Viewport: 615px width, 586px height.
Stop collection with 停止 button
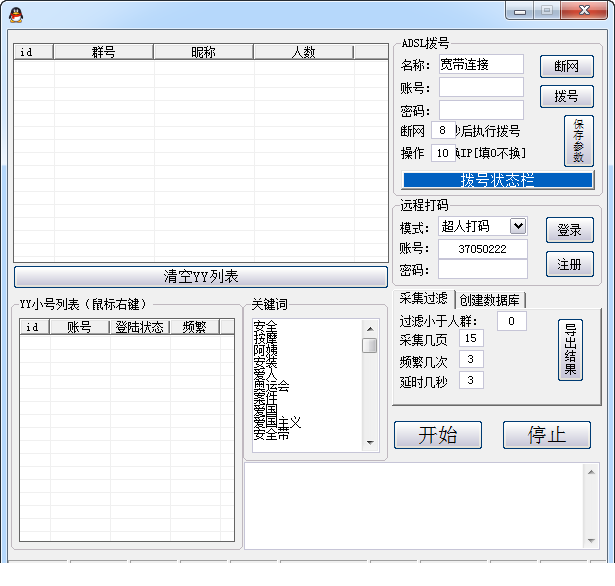click(547, 435)
